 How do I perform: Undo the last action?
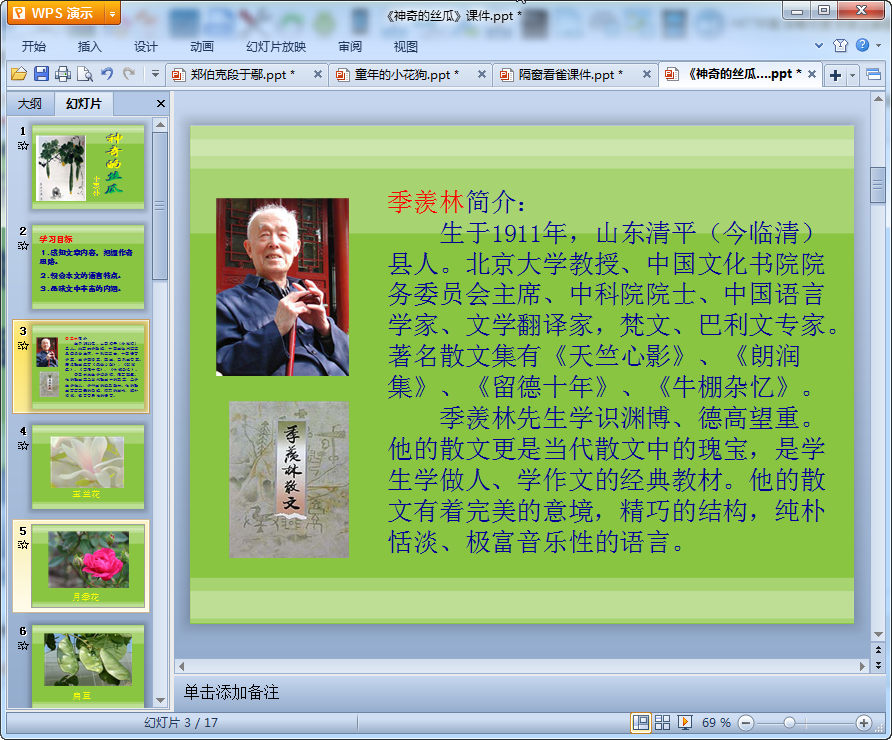click(x=107, y=73)
